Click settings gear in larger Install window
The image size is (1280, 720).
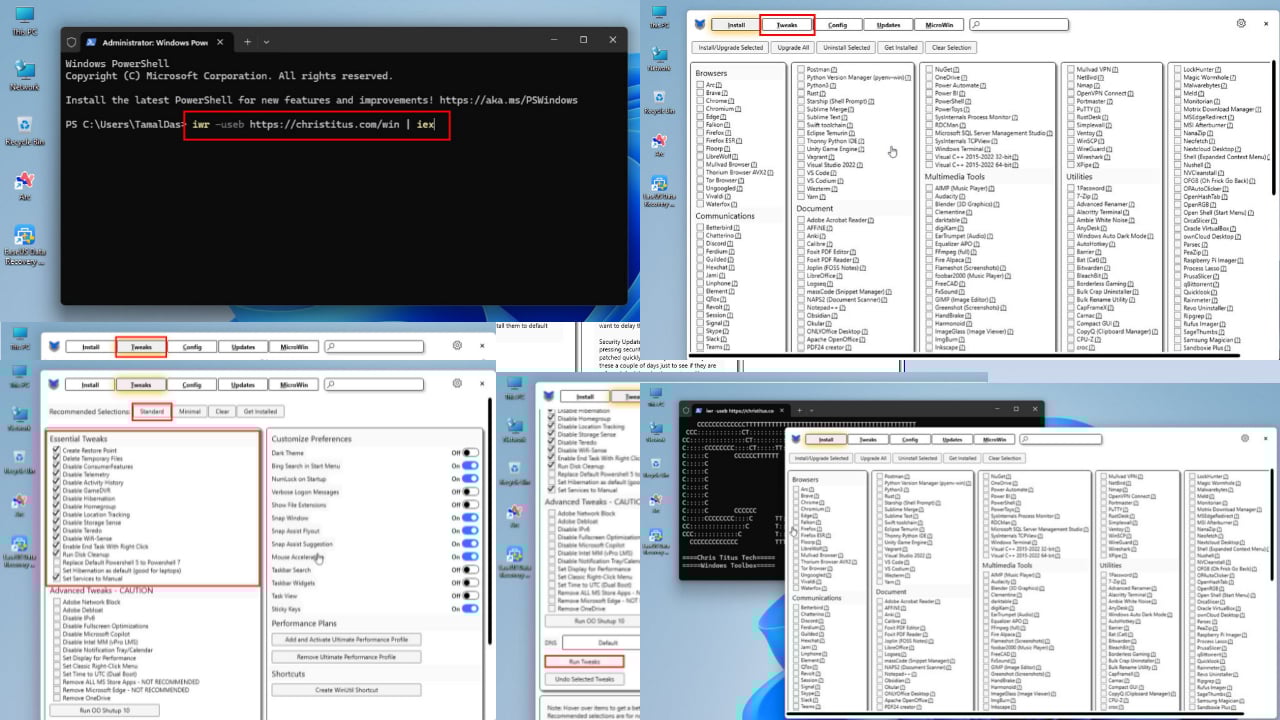tap(1241, 23)
